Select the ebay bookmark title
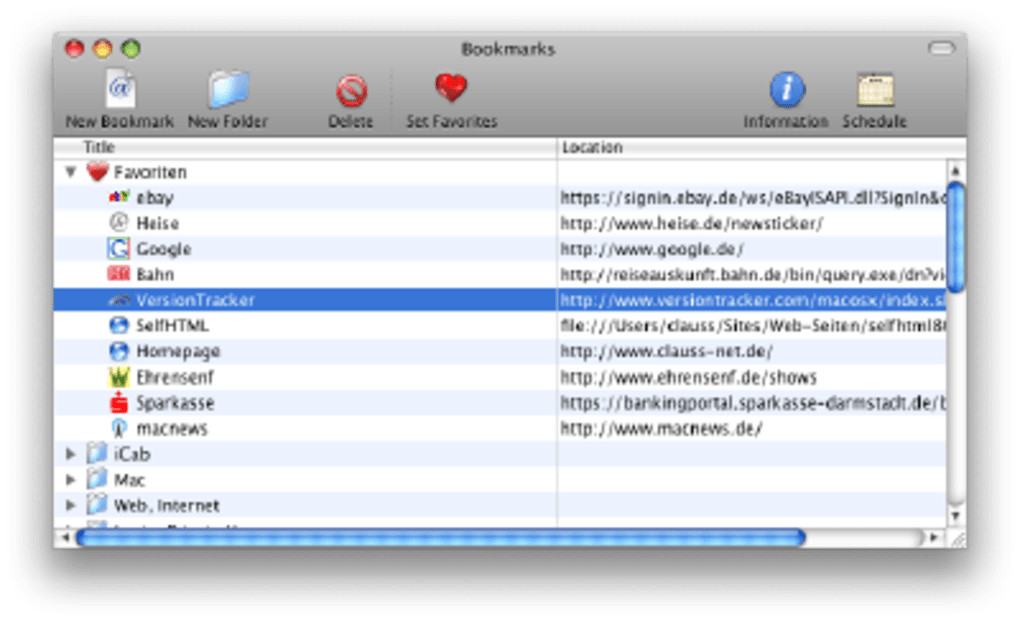The width and height of the screenshot is (1020, 622). (x=155, y=198)
